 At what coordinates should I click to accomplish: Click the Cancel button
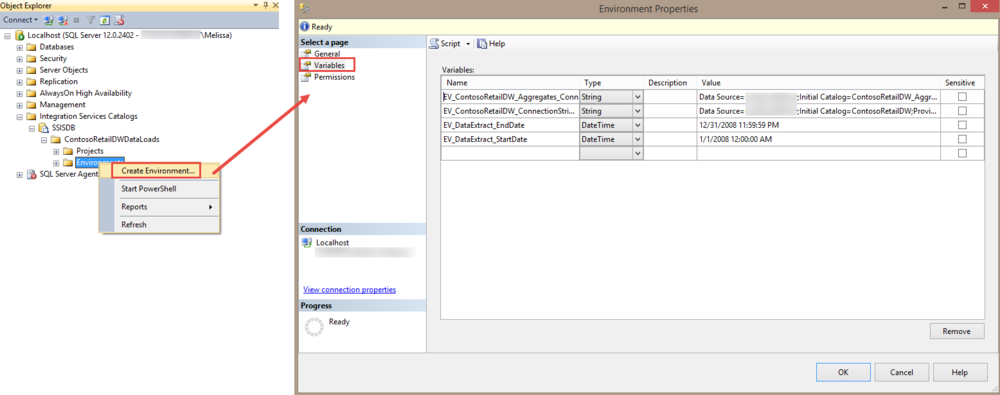[901, 372]
